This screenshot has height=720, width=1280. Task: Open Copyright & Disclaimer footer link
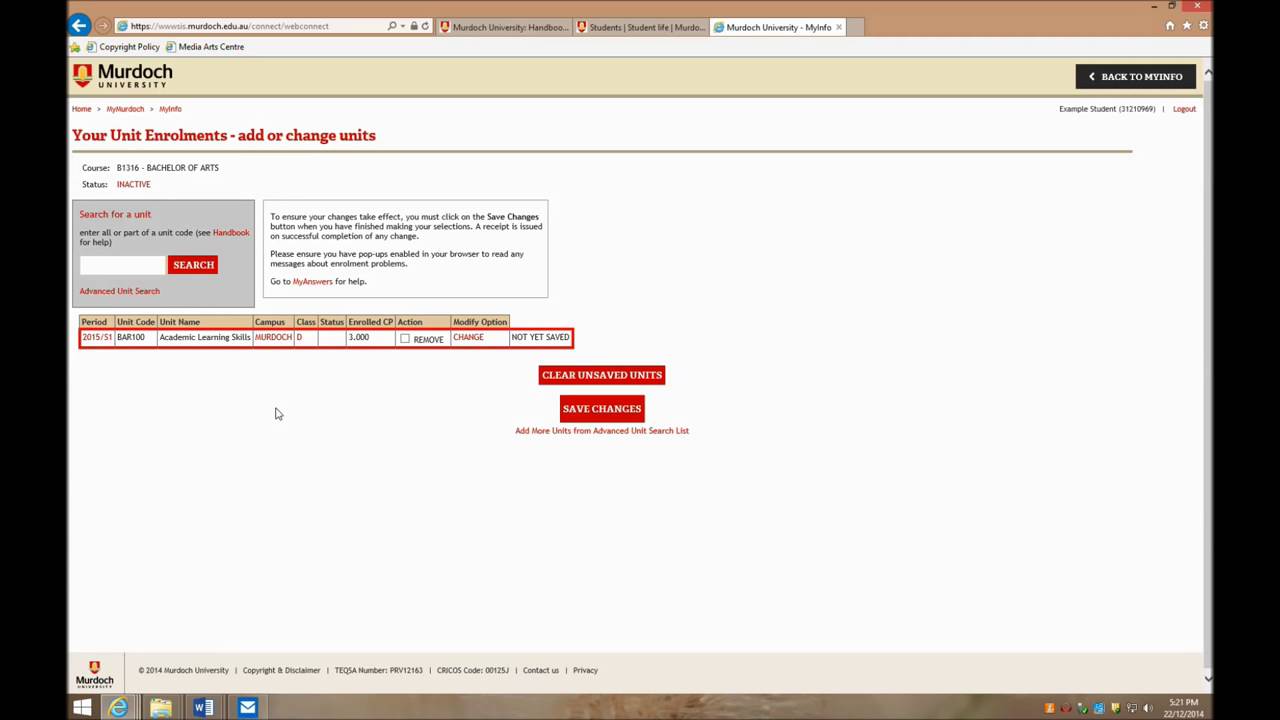[282, 671]
